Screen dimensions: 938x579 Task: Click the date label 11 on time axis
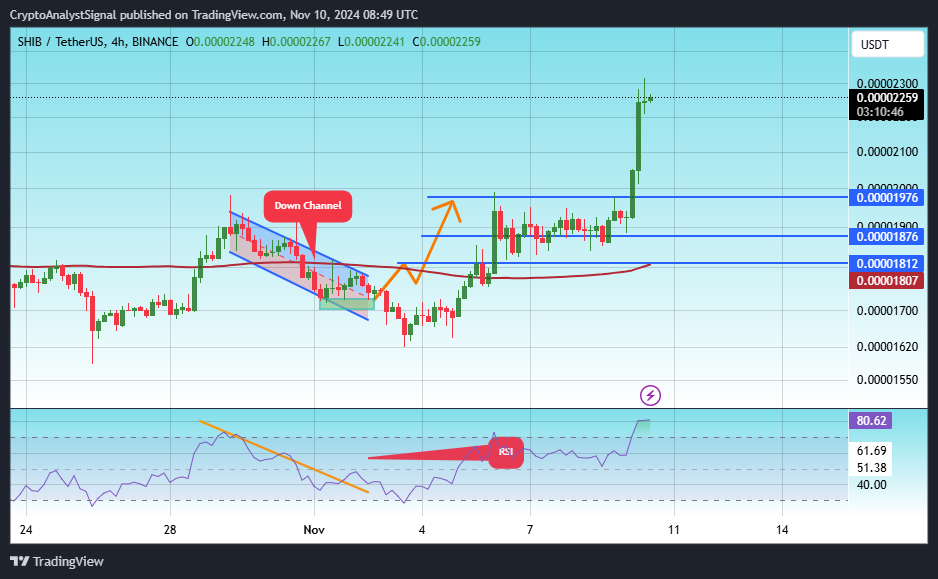[674, 530]
